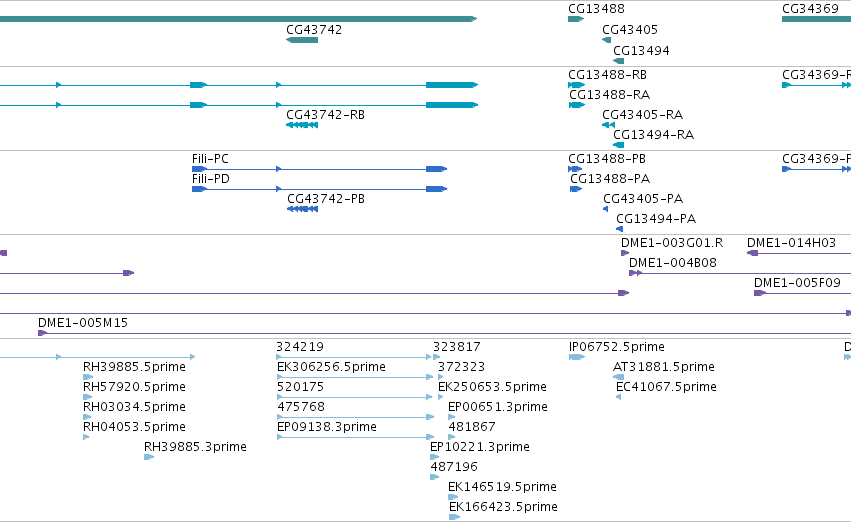Viewport: 851px width, 522px height.
Task: Select the 475768 feature label
Action: 301,408
